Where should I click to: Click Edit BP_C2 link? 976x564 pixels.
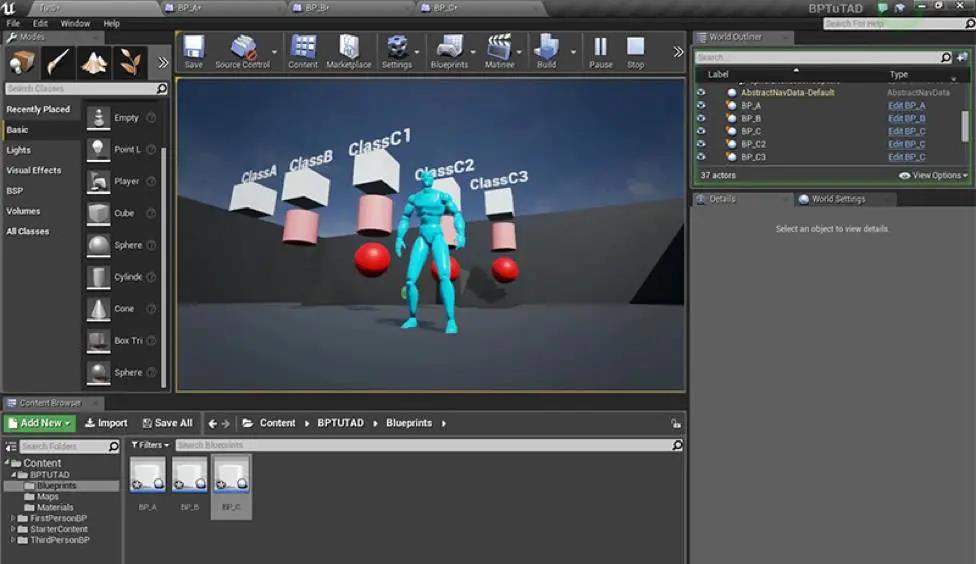906,144
